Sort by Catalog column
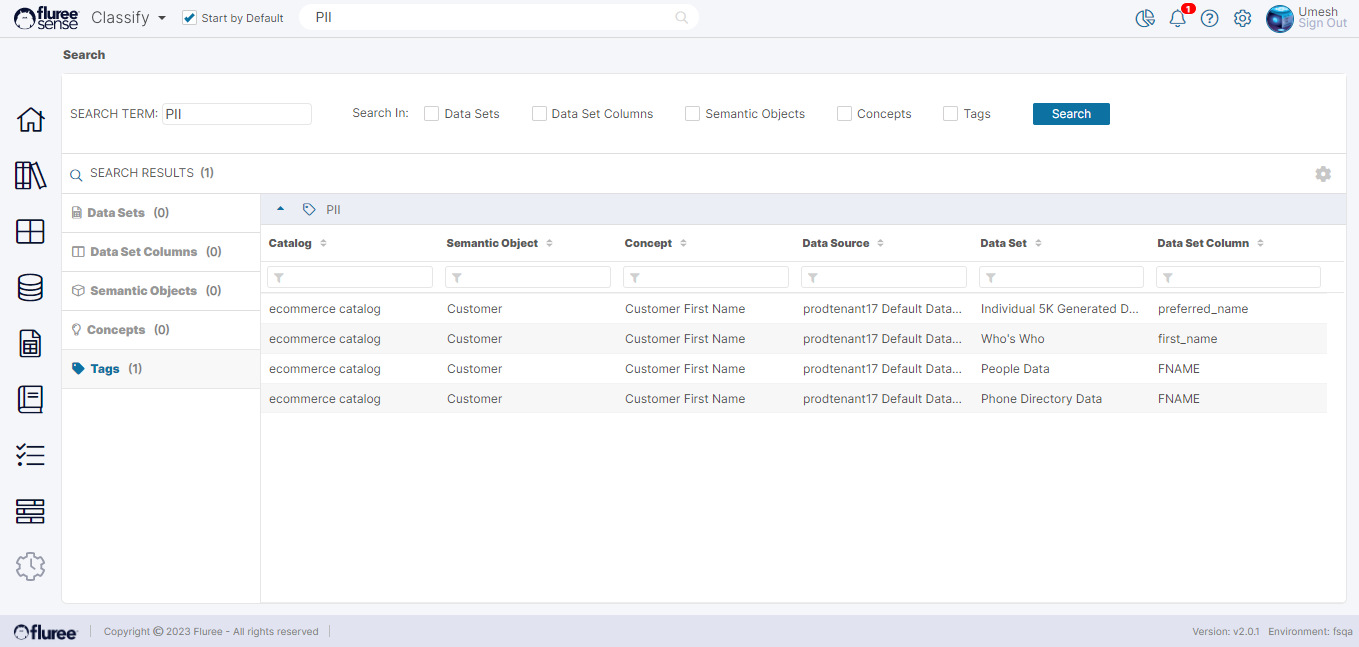 (323, 243)
